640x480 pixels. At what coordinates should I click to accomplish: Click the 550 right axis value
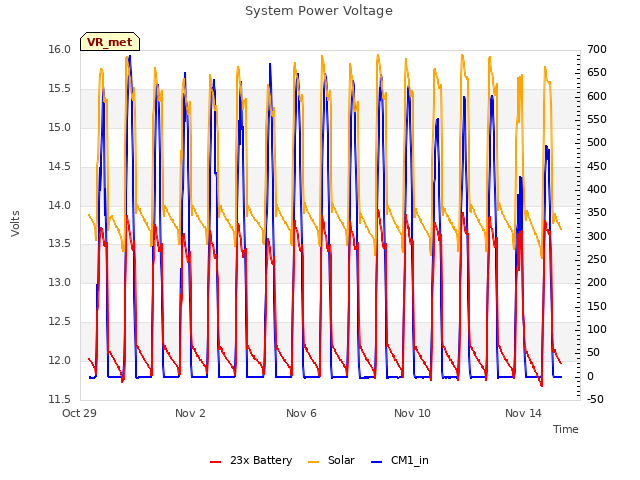(597, 119)
